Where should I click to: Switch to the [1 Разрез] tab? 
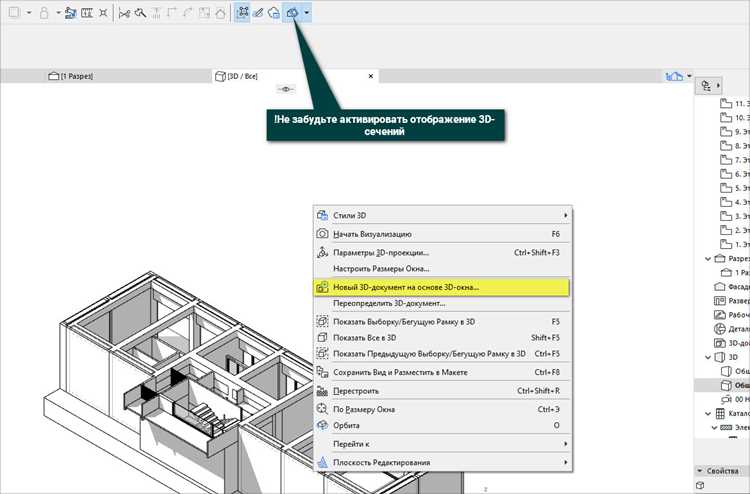point(71,76)
